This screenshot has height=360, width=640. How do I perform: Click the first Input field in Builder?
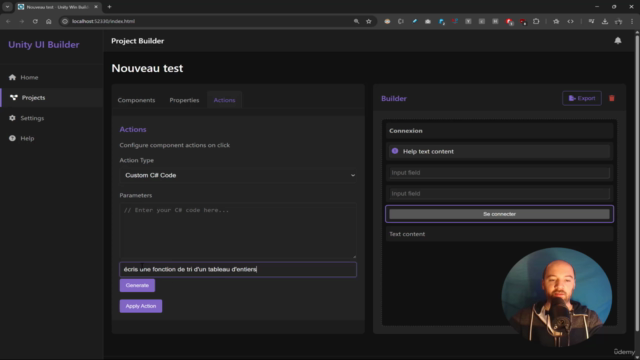coord(499,173)
